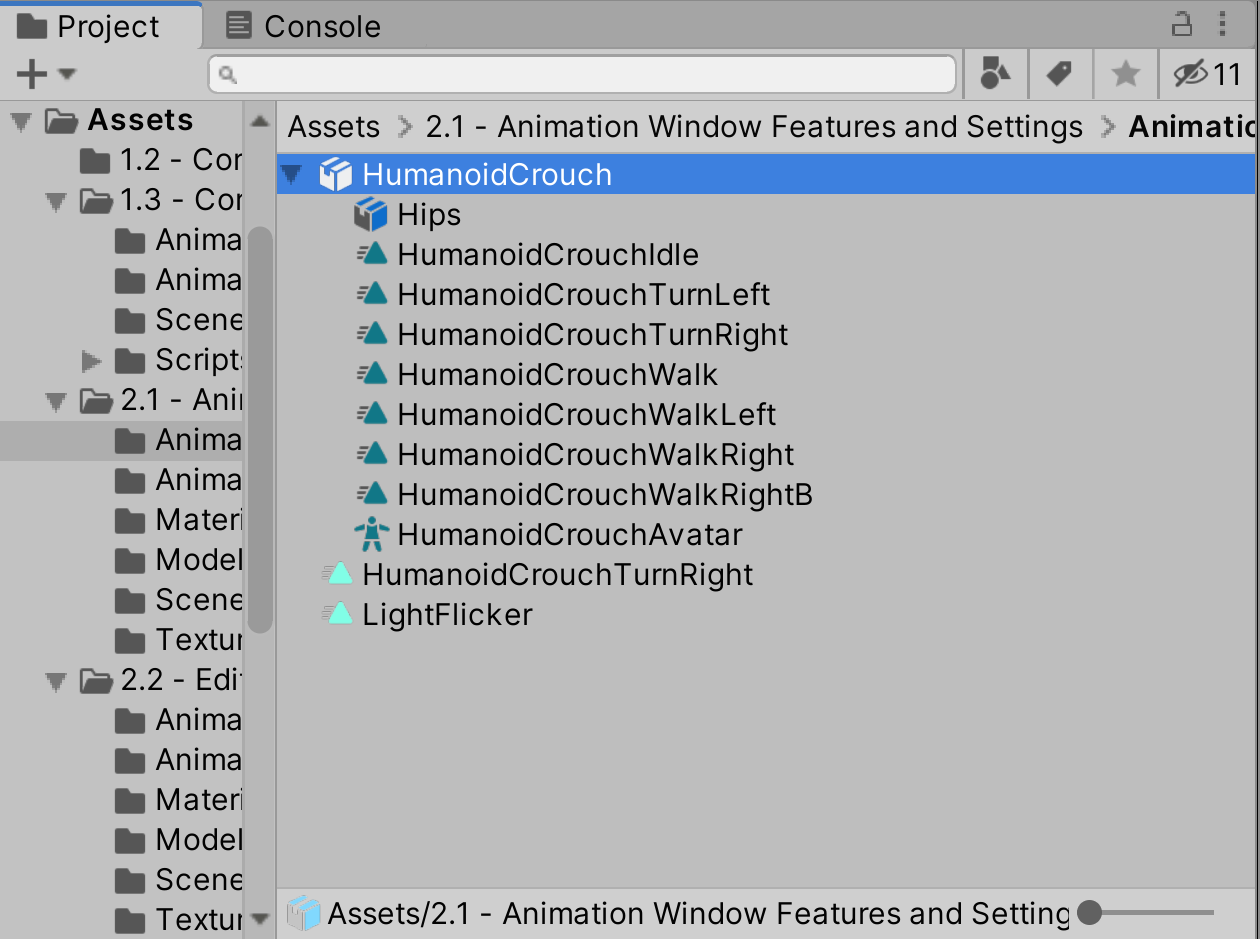The height and width of the screenshot is (939, 1260).
Task: Click the Hips mesh object icon
Action: [x=371, y=215]
